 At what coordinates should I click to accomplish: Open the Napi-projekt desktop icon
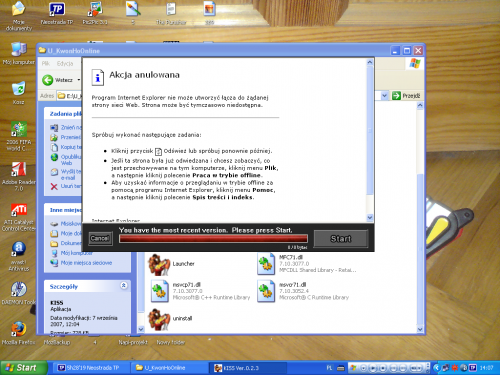click(133, 342)
